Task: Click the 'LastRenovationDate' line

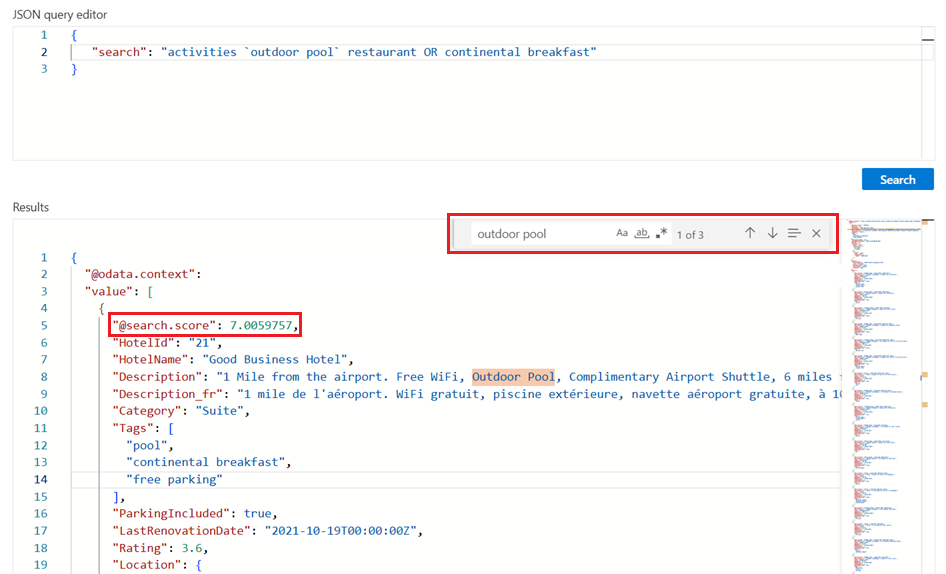Action: click(x=268, y=531)
